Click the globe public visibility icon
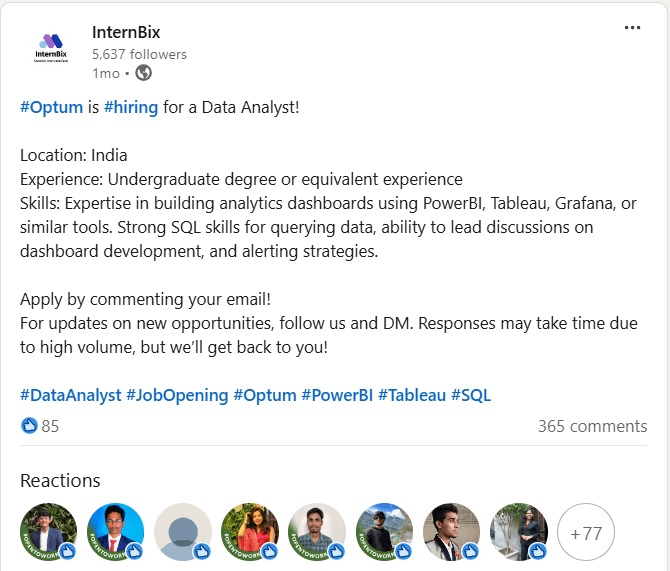The height and width of the screenshot is (571, 670). point(144,73)
